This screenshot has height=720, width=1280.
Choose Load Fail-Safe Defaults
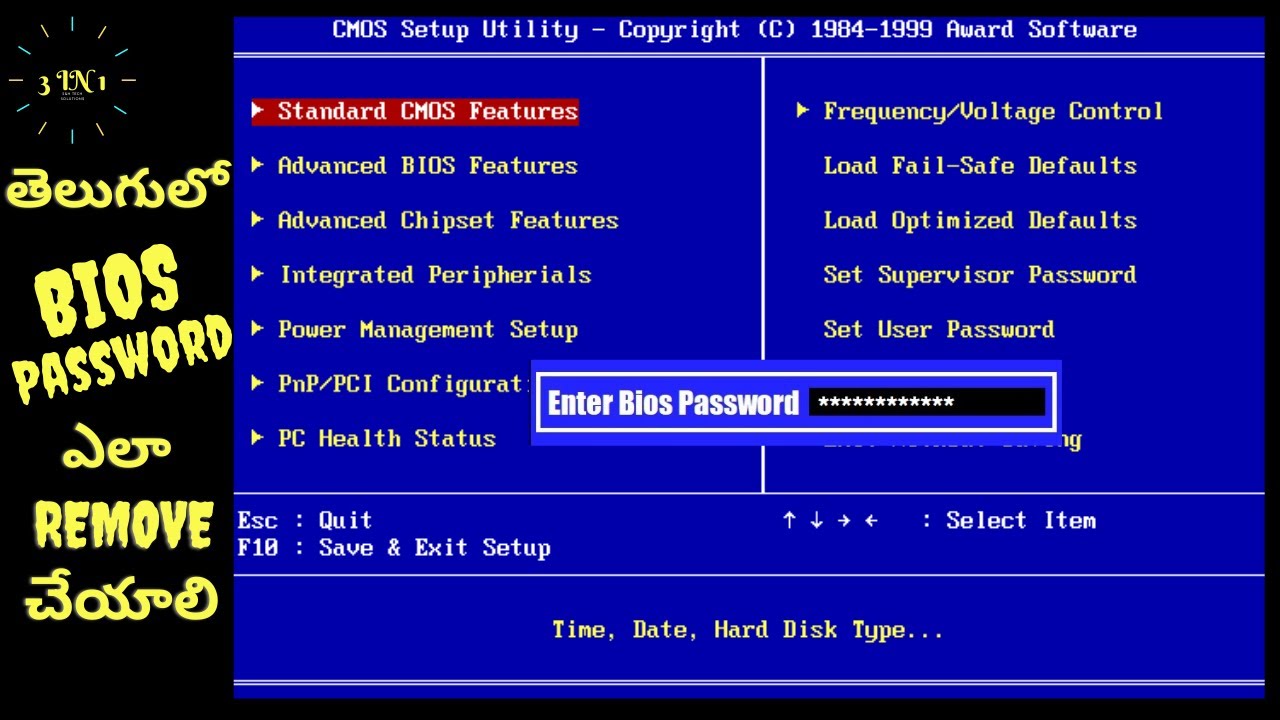tap(980, 166)
